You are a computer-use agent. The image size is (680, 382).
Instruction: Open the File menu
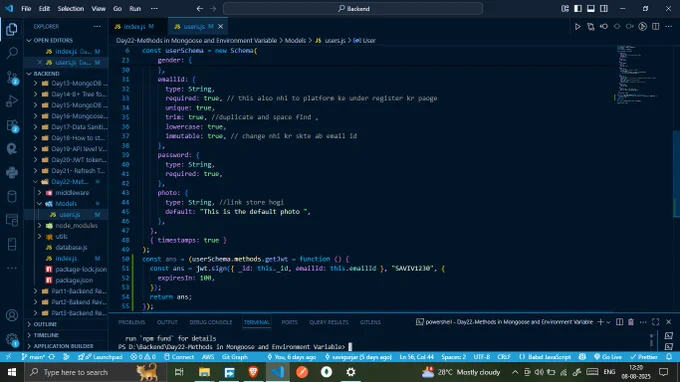point(26,9)
